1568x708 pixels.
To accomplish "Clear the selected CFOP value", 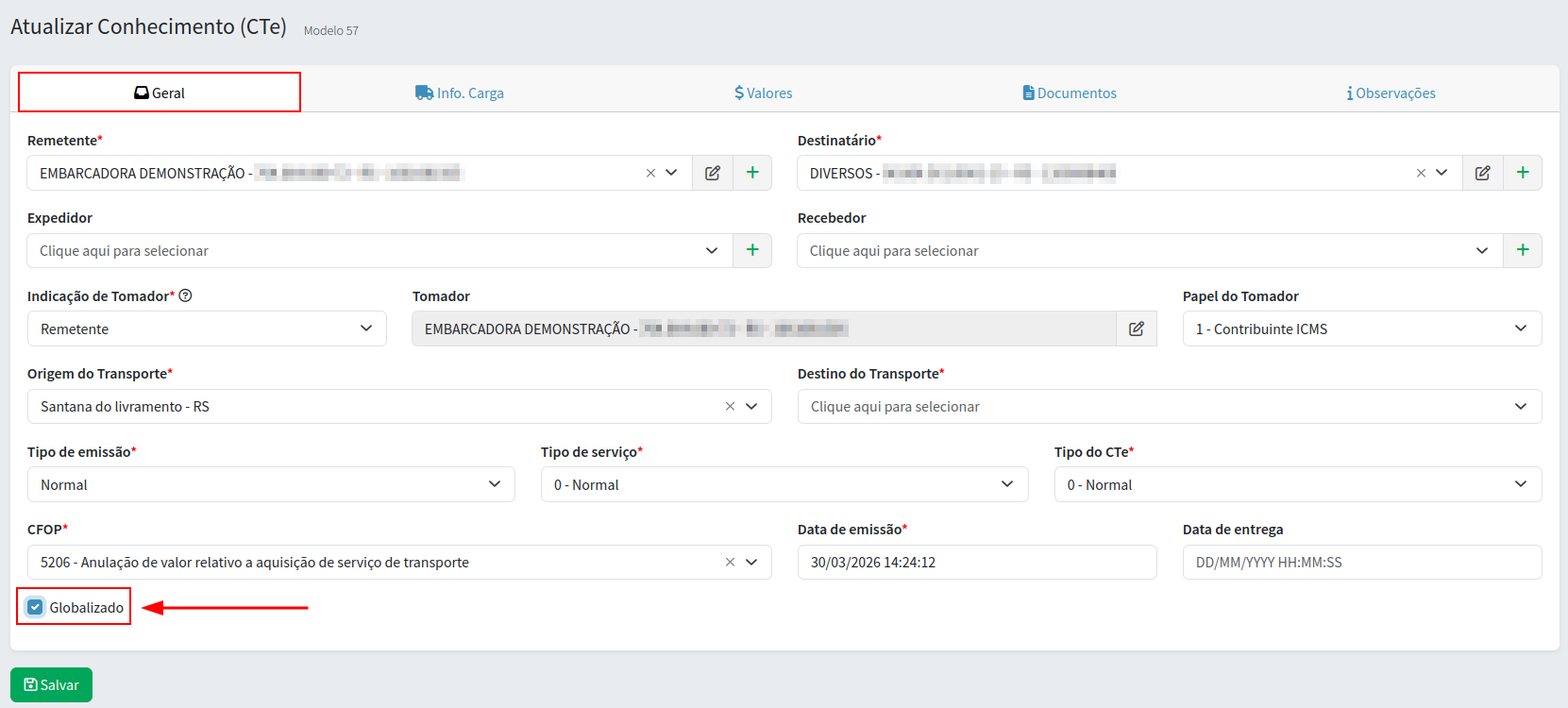I will click(x=730, y=563).
